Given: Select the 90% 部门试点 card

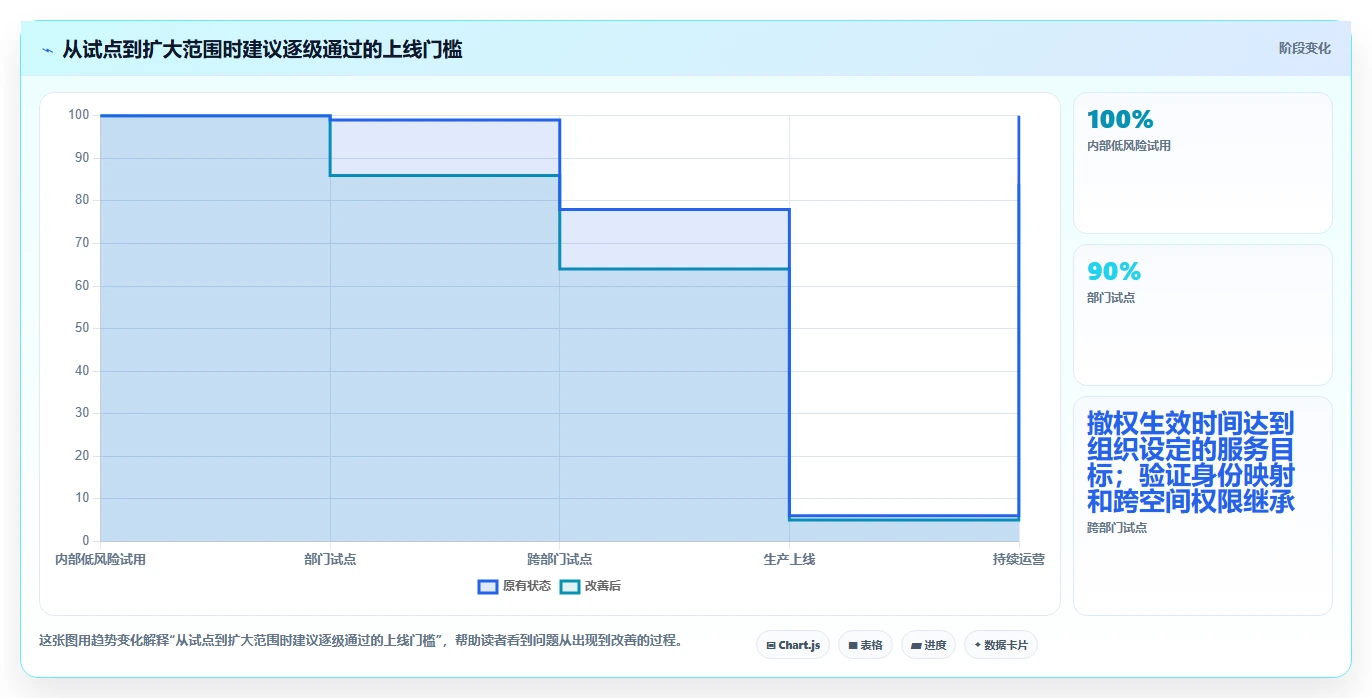Looking at the screenshot, I should point(1203,315).
